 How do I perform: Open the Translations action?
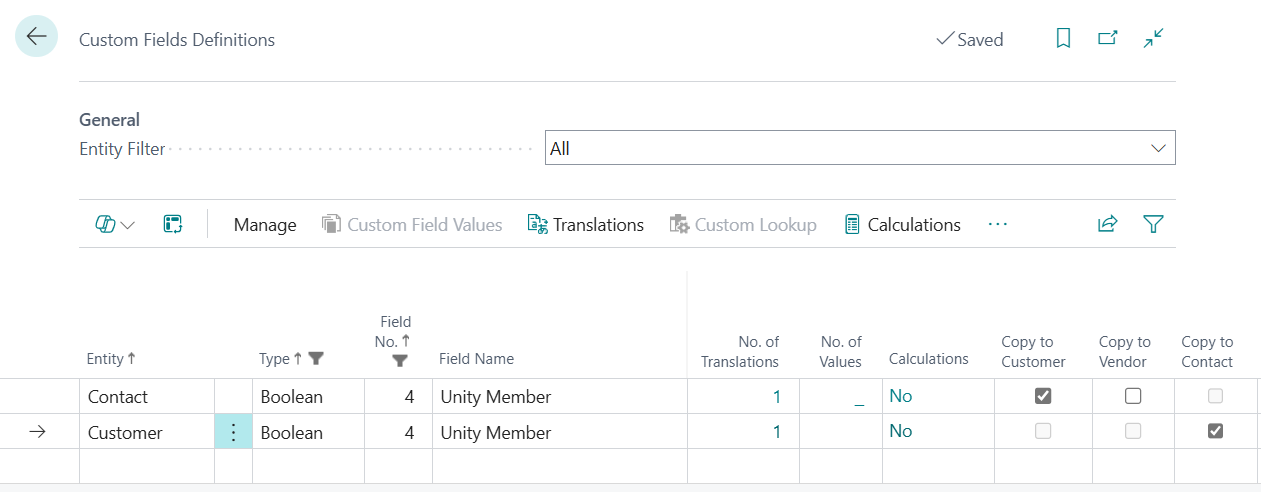pyautogui.click(x=586, y=225)
